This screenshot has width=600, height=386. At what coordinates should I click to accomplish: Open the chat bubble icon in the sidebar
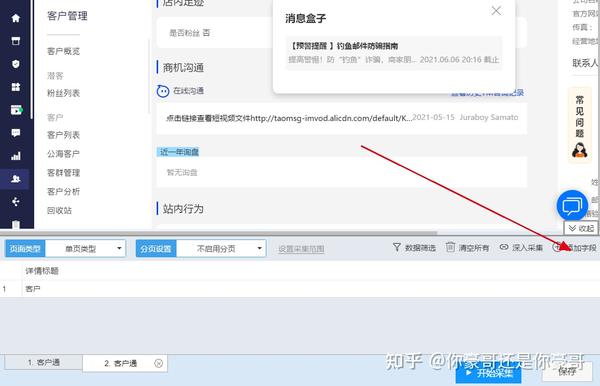click(x=16, y=133)
